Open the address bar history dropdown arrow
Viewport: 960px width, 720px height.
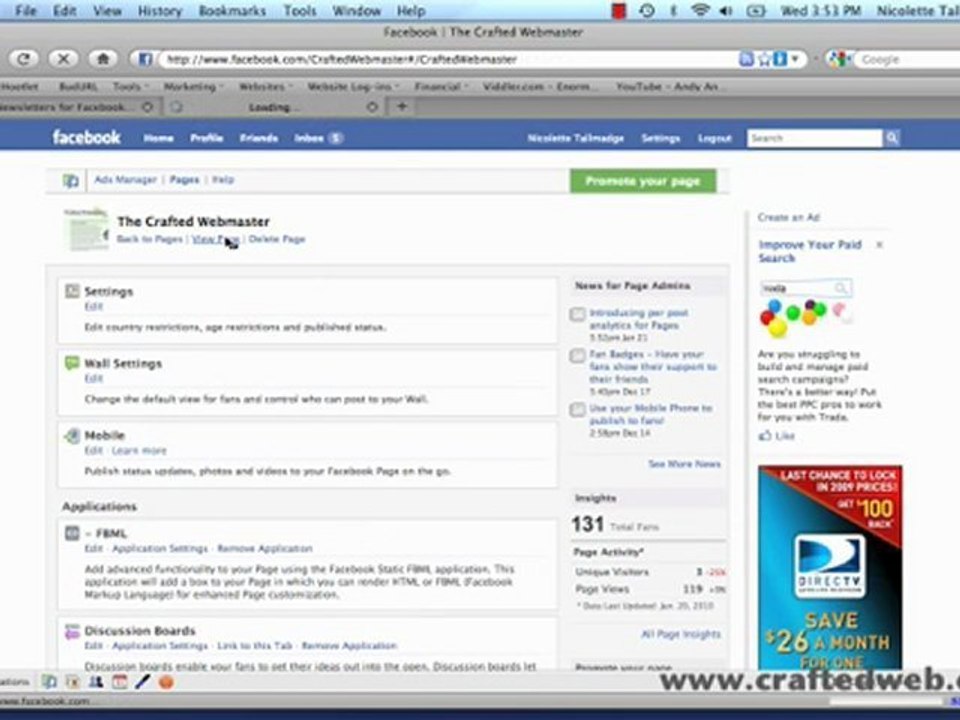click(x=795, y=59)
